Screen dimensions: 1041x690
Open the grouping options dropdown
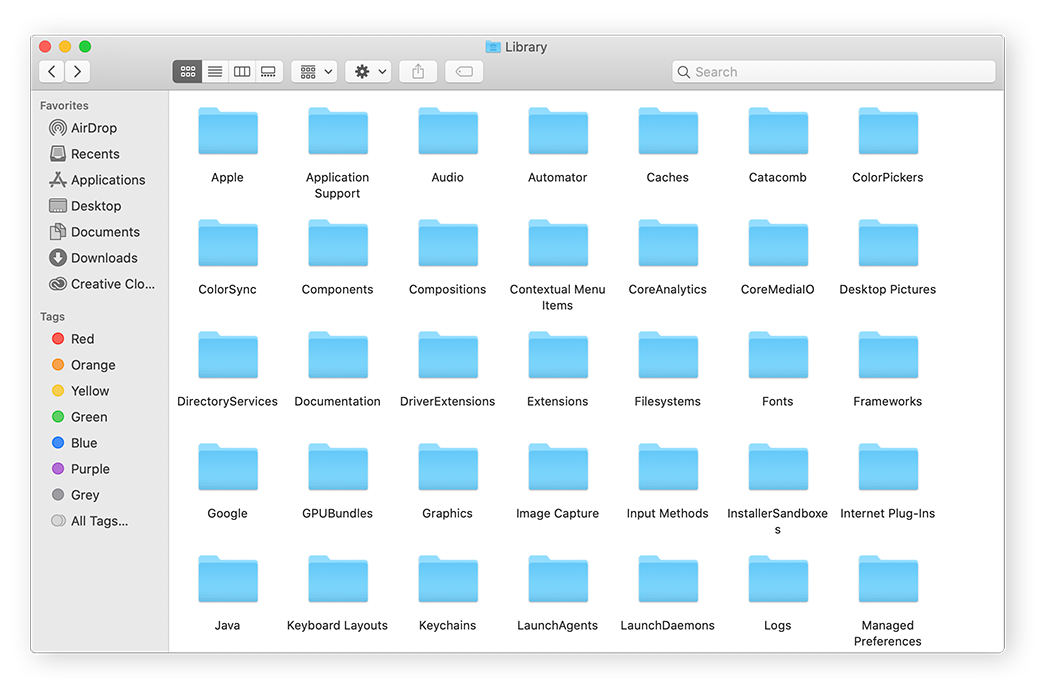click(313, 71)
